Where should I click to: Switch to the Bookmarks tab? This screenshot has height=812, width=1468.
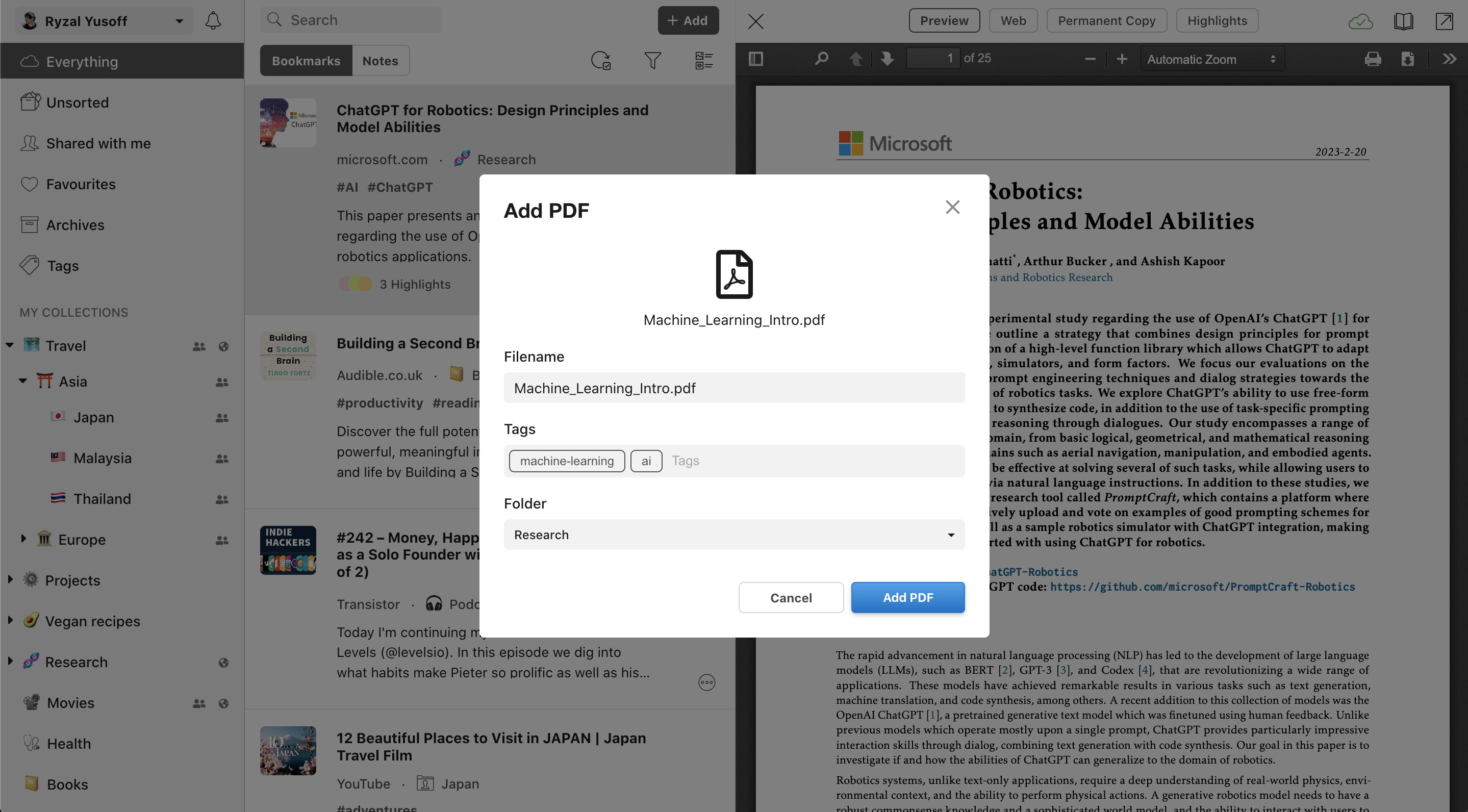pyautogui.click(x=306, y=60)
